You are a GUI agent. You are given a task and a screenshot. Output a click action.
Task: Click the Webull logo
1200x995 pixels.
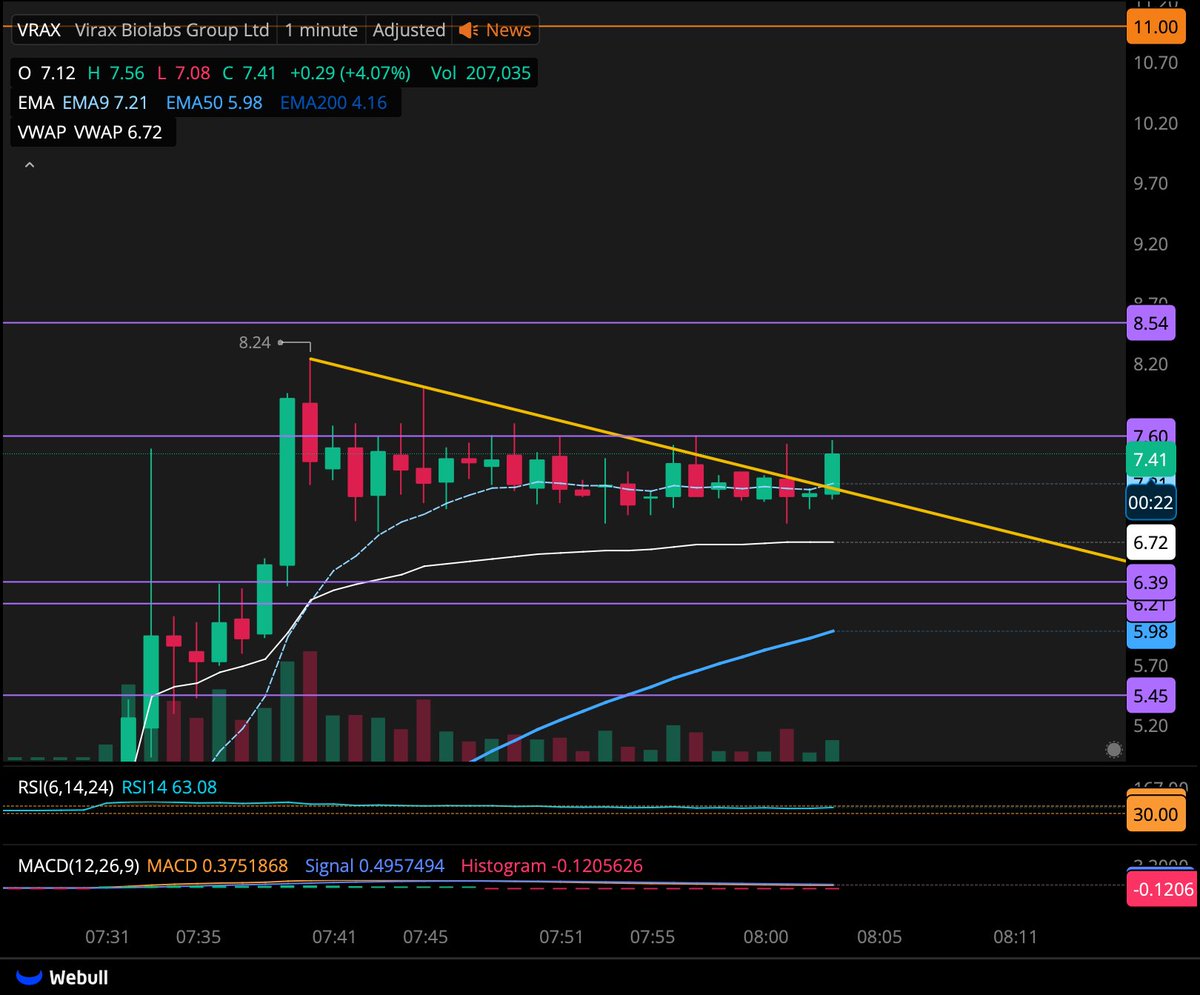point(62,977)
